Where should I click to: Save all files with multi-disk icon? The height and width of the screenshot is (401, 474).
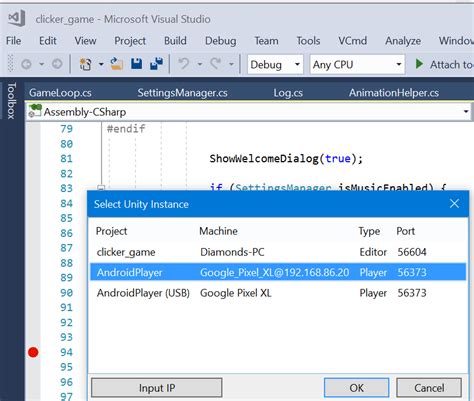pyautogui.click(x=156, y=63)
